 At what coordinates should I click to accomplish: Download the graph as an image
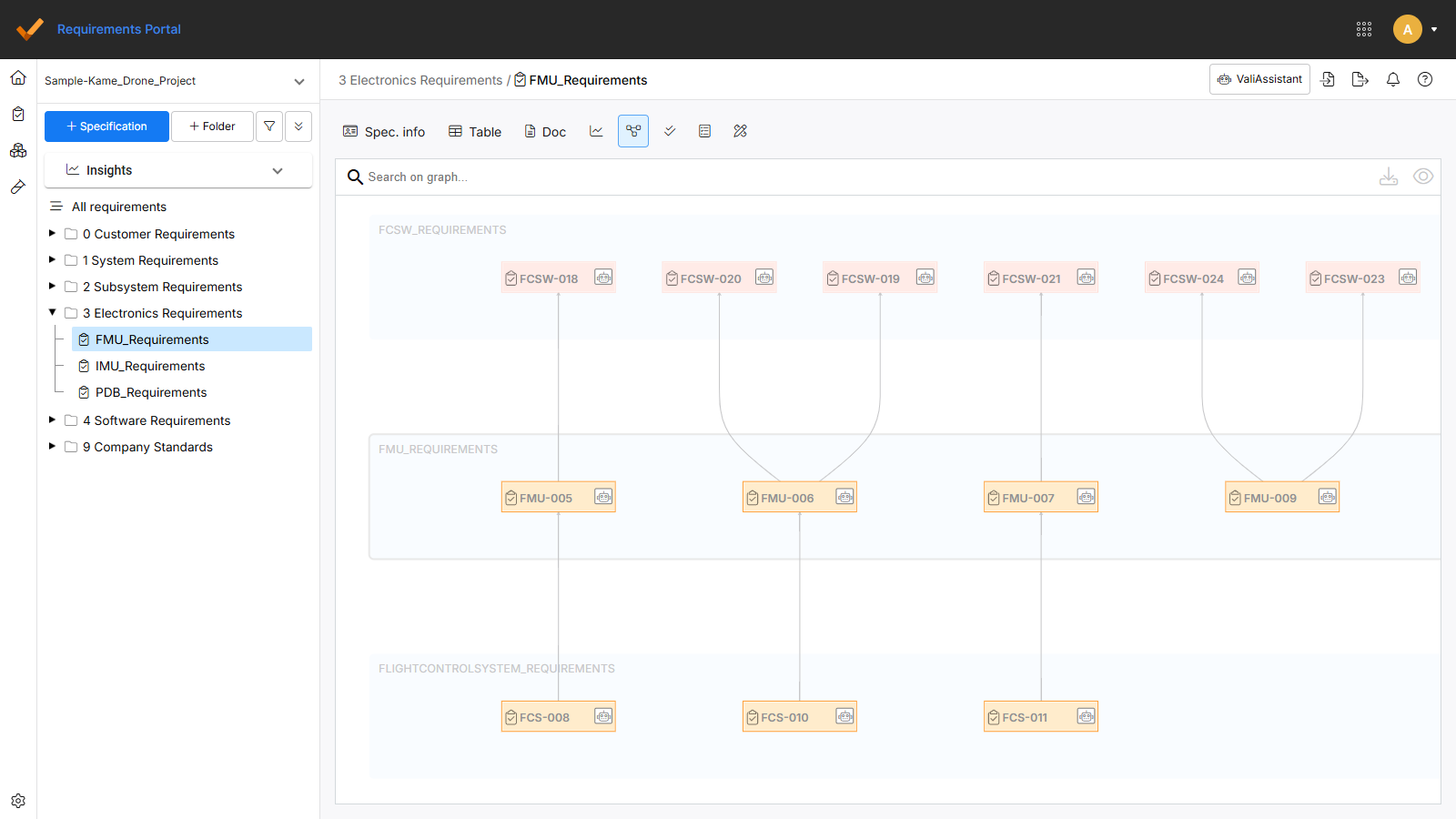[x=1389, y=176]
